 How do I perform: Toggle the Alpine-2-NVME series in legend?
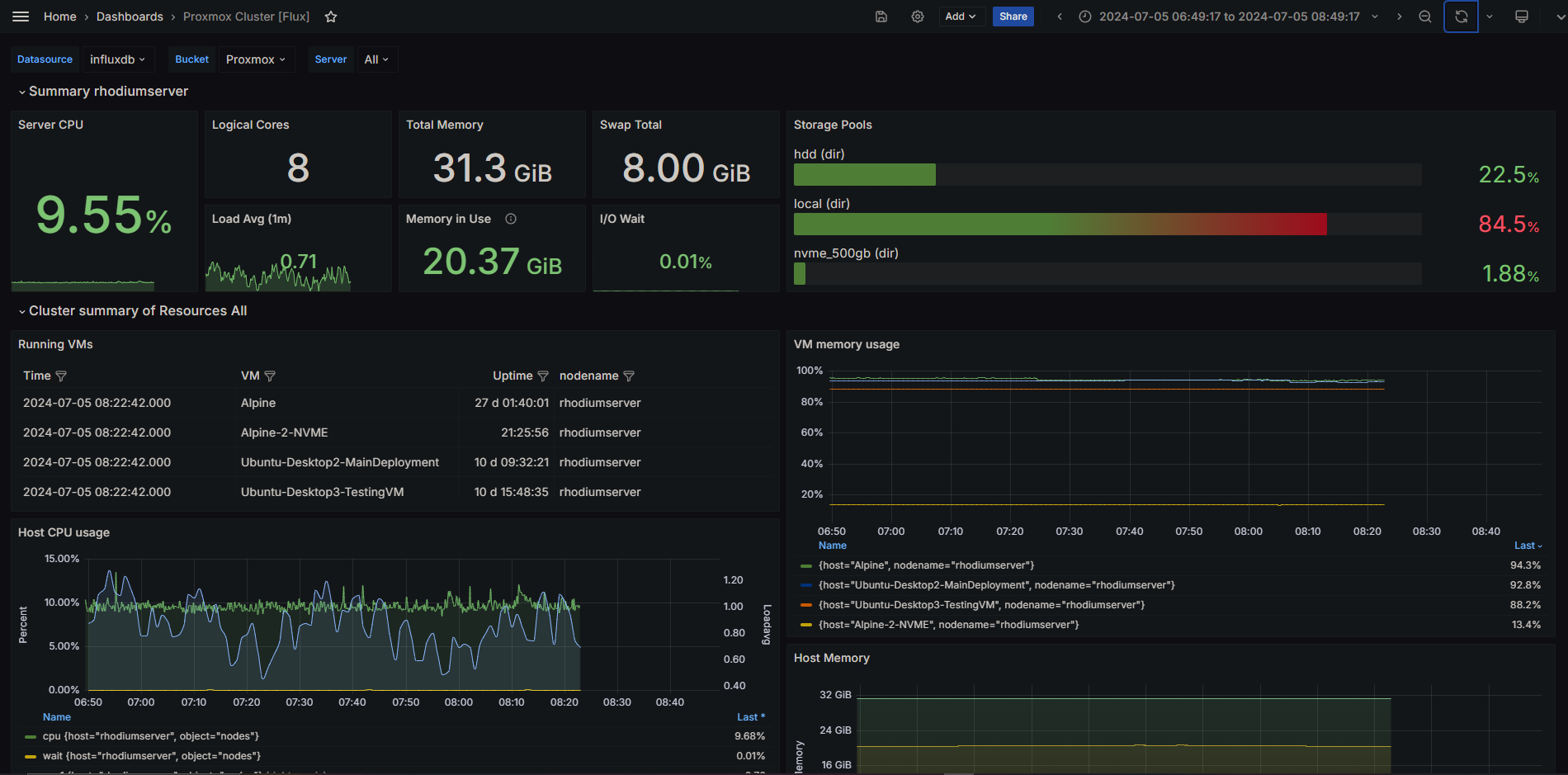(x=948, y=625)
